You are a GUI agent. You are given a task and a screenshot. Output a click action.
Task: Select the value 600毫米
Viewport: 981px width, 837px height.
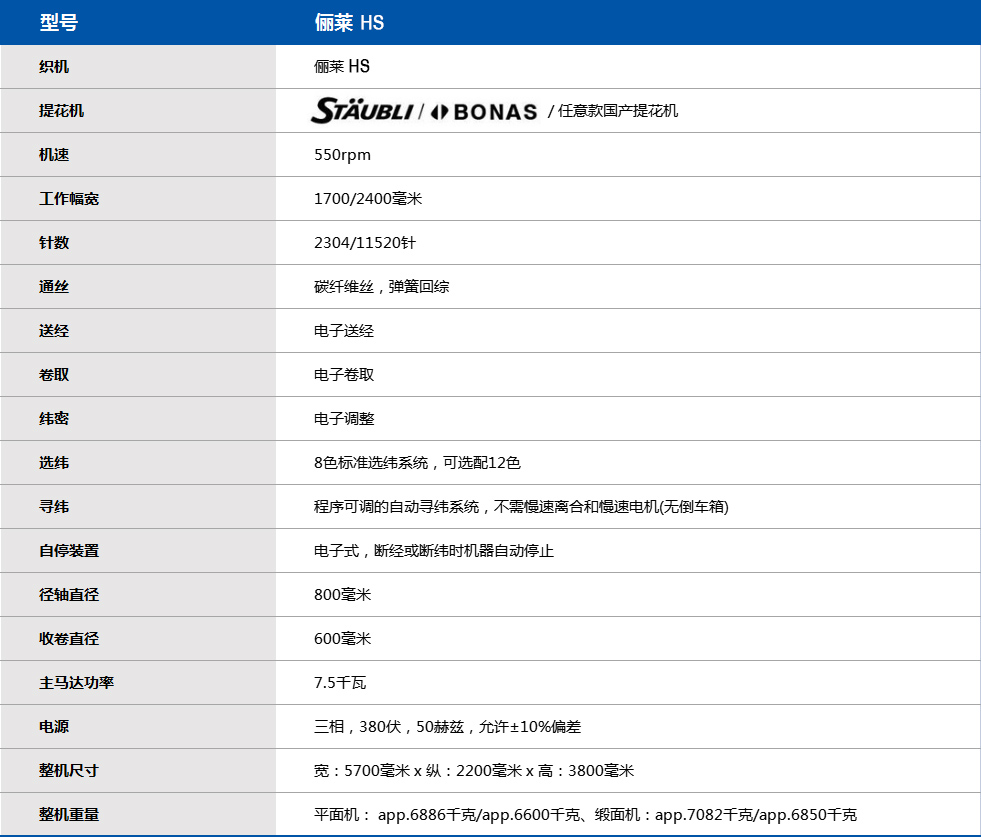point(342,639)
